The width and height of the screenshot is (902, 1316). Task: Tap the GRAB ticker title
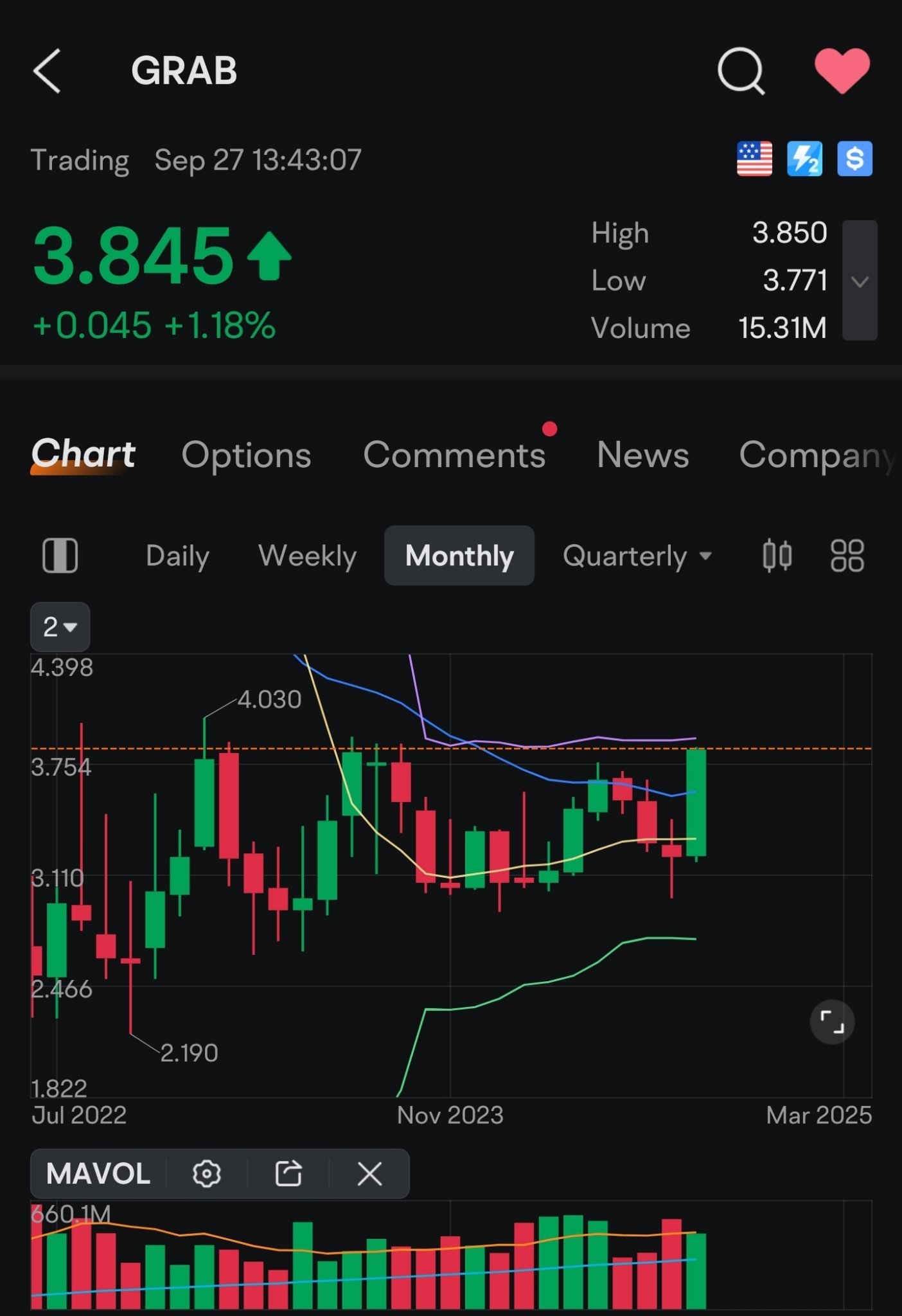click(184, 71)
